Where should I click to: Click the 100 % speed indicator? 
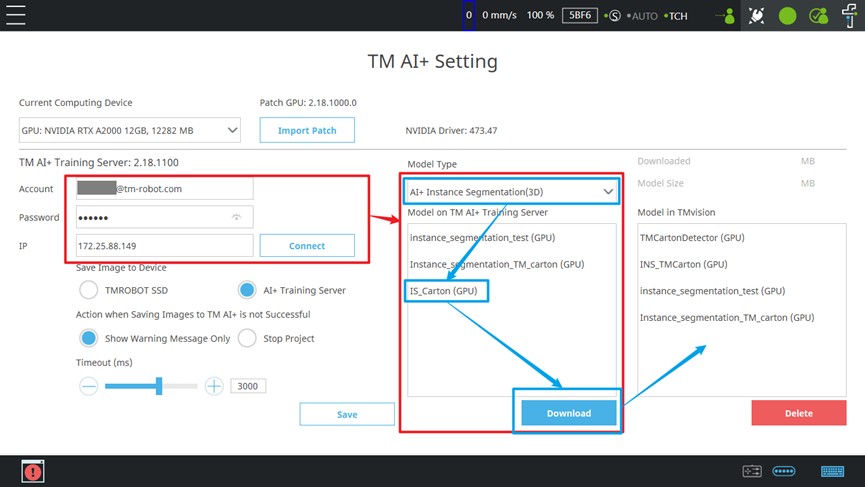click(540, 15)
